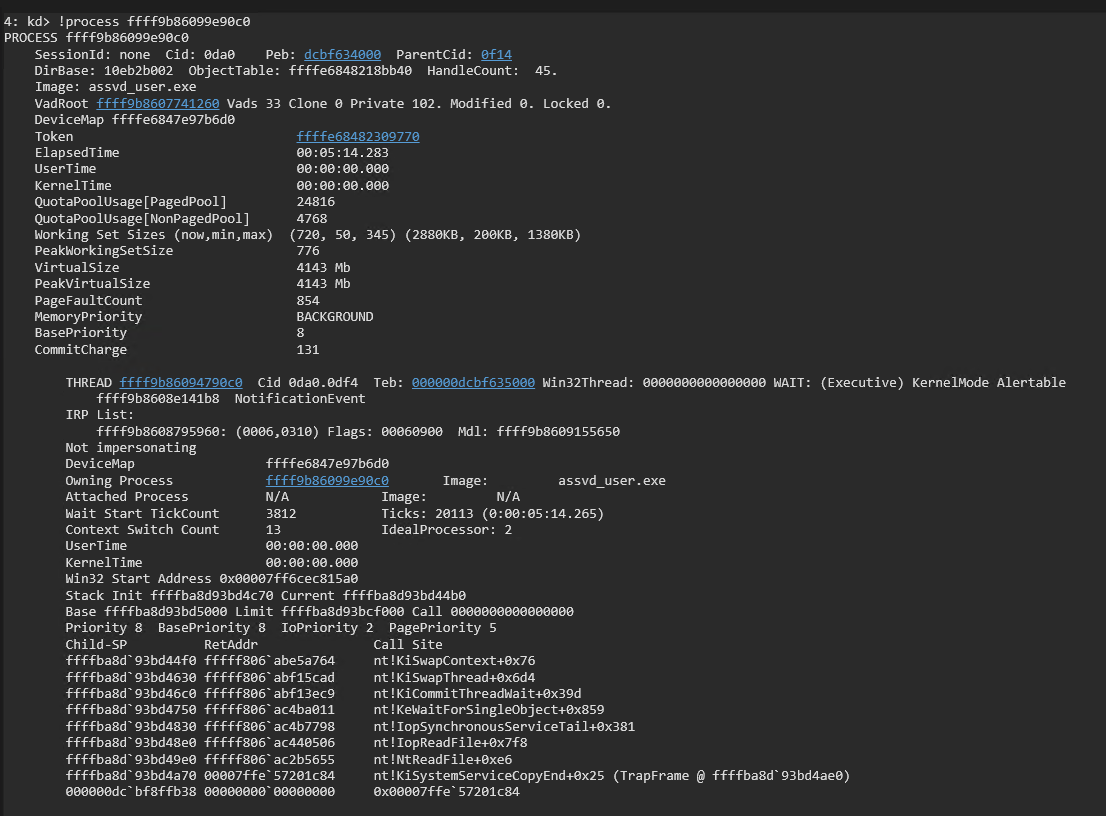
Task: Follow the Teb 000000dcbf635000 link
Action: click(x=472, y=382)
